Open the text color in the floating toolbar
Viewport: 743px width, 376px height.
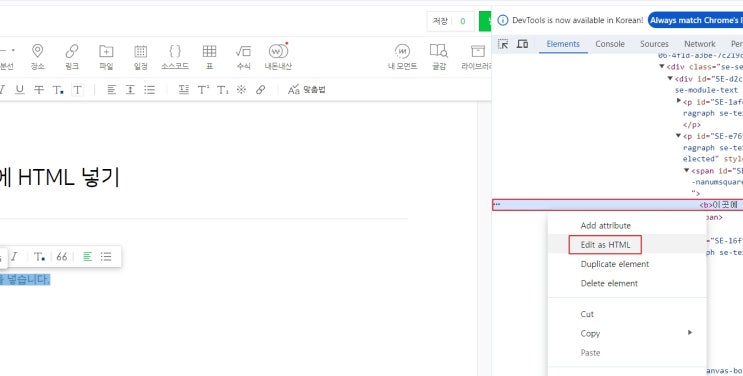(39, 257)
